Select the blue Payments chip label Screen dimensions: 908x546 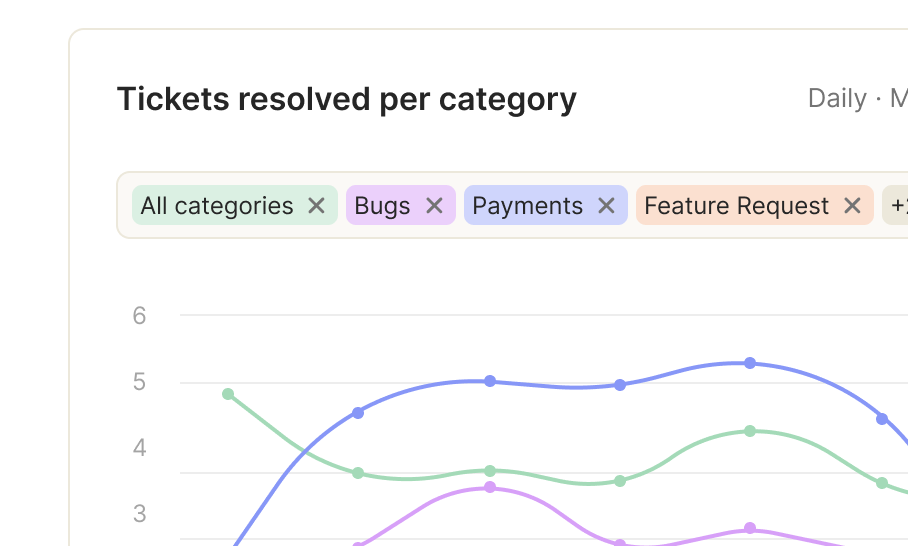[528, 206]
